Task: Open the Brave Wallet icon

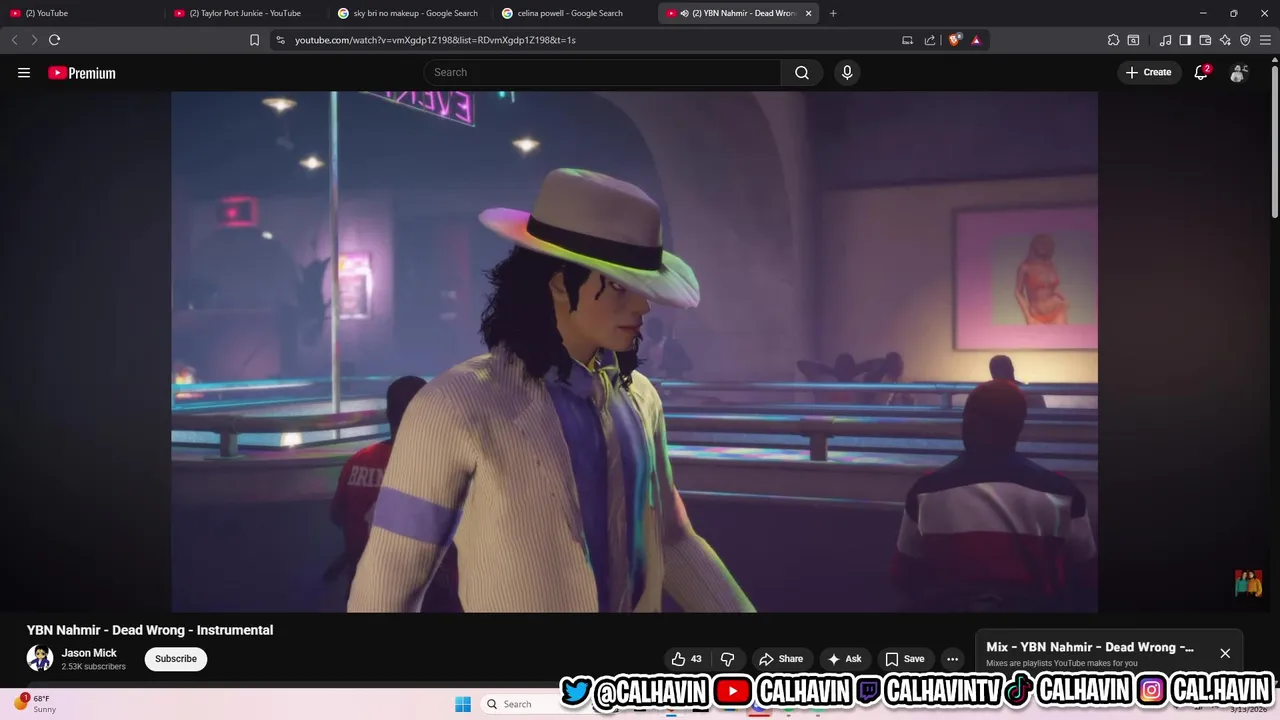Action: pos(1205,40)
